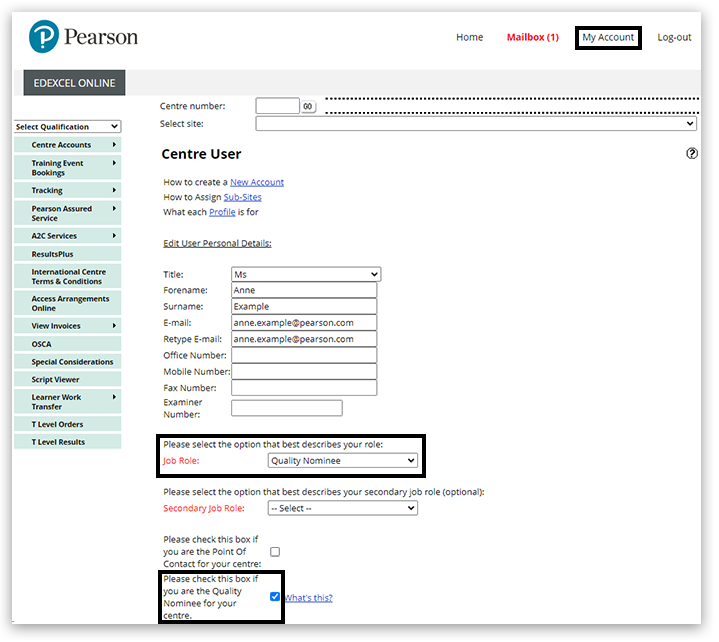Open ResultsPlus from the sidebar

pos(68,254)
